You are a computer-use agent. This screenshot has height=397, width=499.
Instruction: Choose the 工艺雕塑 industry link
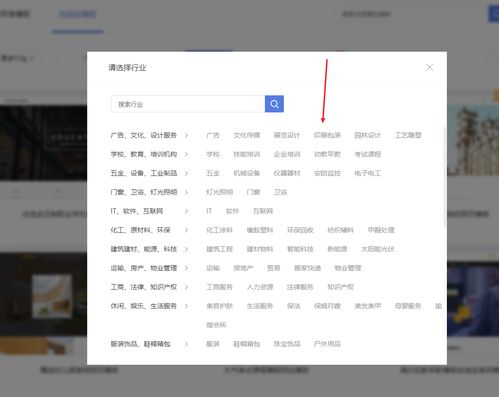coord(408,135)
